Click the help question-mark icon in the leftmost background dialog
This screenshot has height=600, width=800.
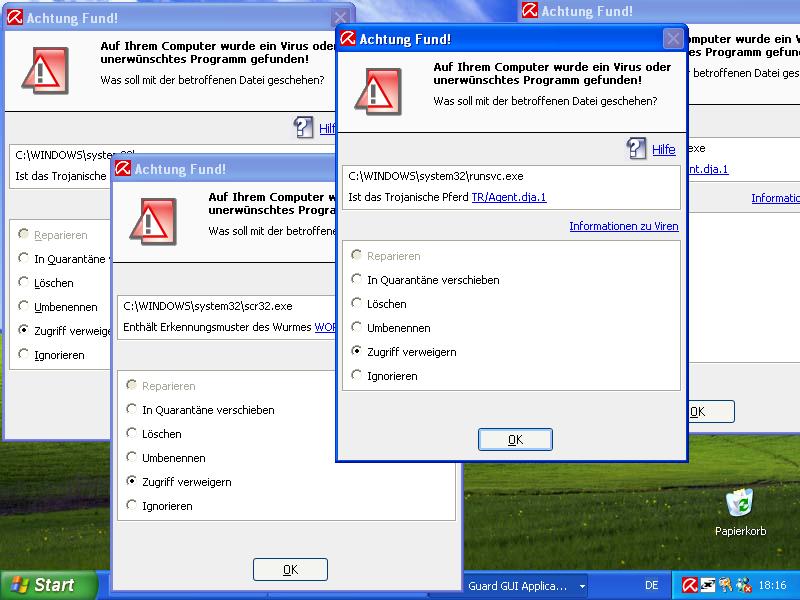pyautogui.click(x=303, y=128)
